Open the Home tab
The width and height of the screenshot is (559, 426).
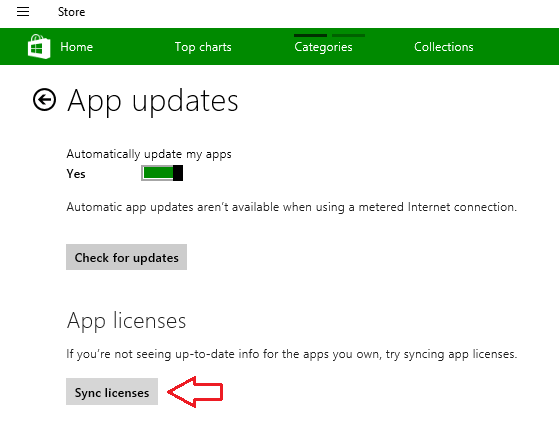76,47
